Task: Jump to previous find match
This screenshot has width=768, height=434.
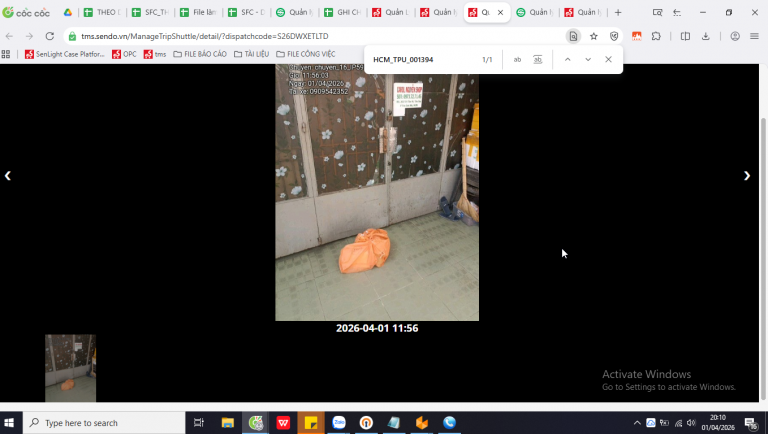Action: (568, 59)
